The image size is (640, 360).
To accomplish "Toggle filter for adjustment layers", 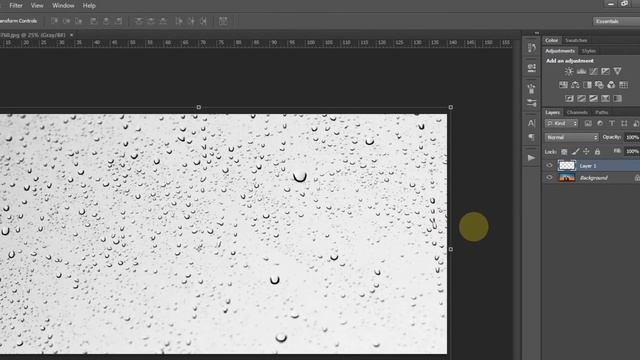I will (600, 123).
